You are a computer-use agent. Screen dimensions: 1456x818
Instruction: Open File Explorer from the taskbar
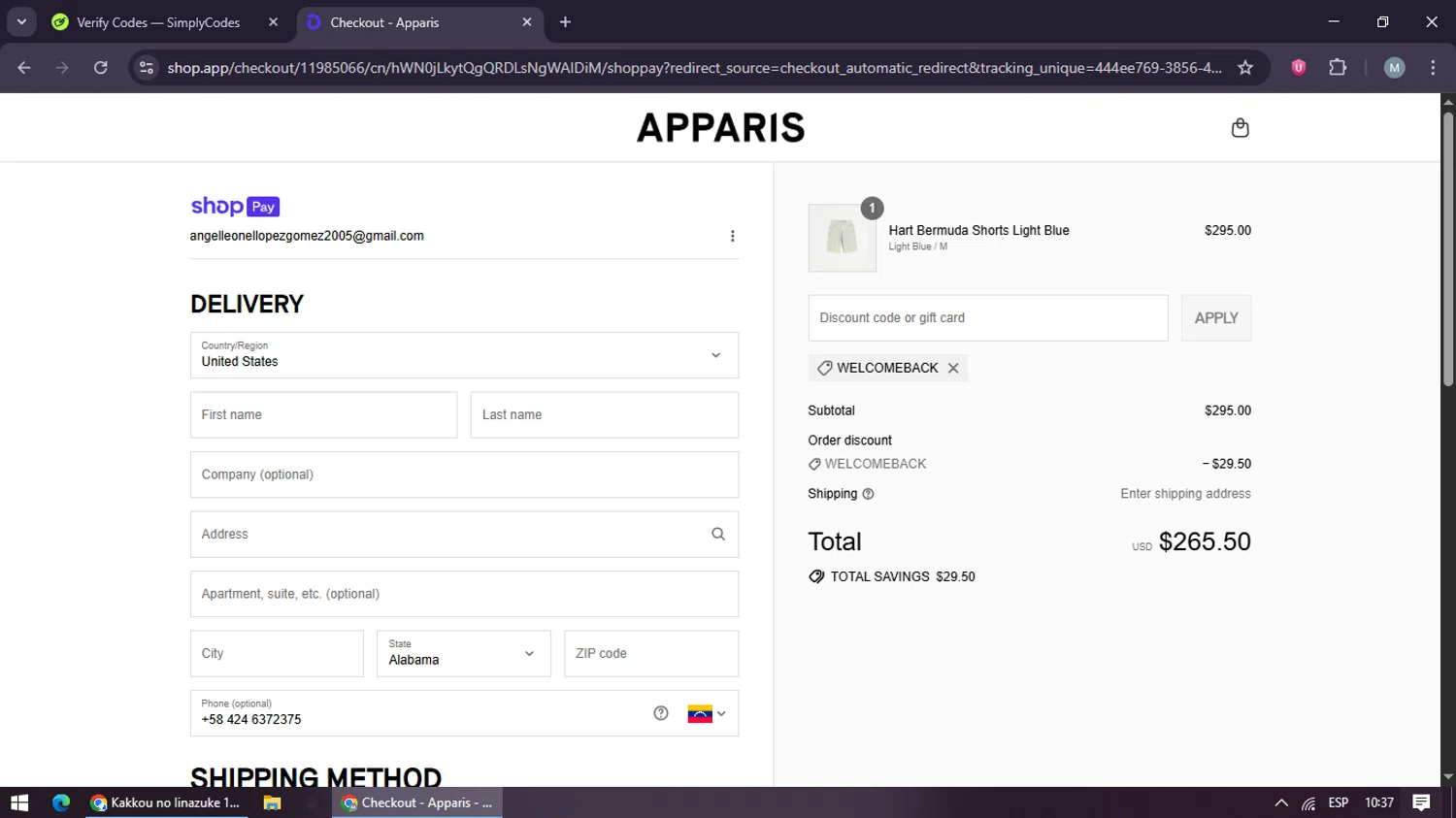click(272, 802)
